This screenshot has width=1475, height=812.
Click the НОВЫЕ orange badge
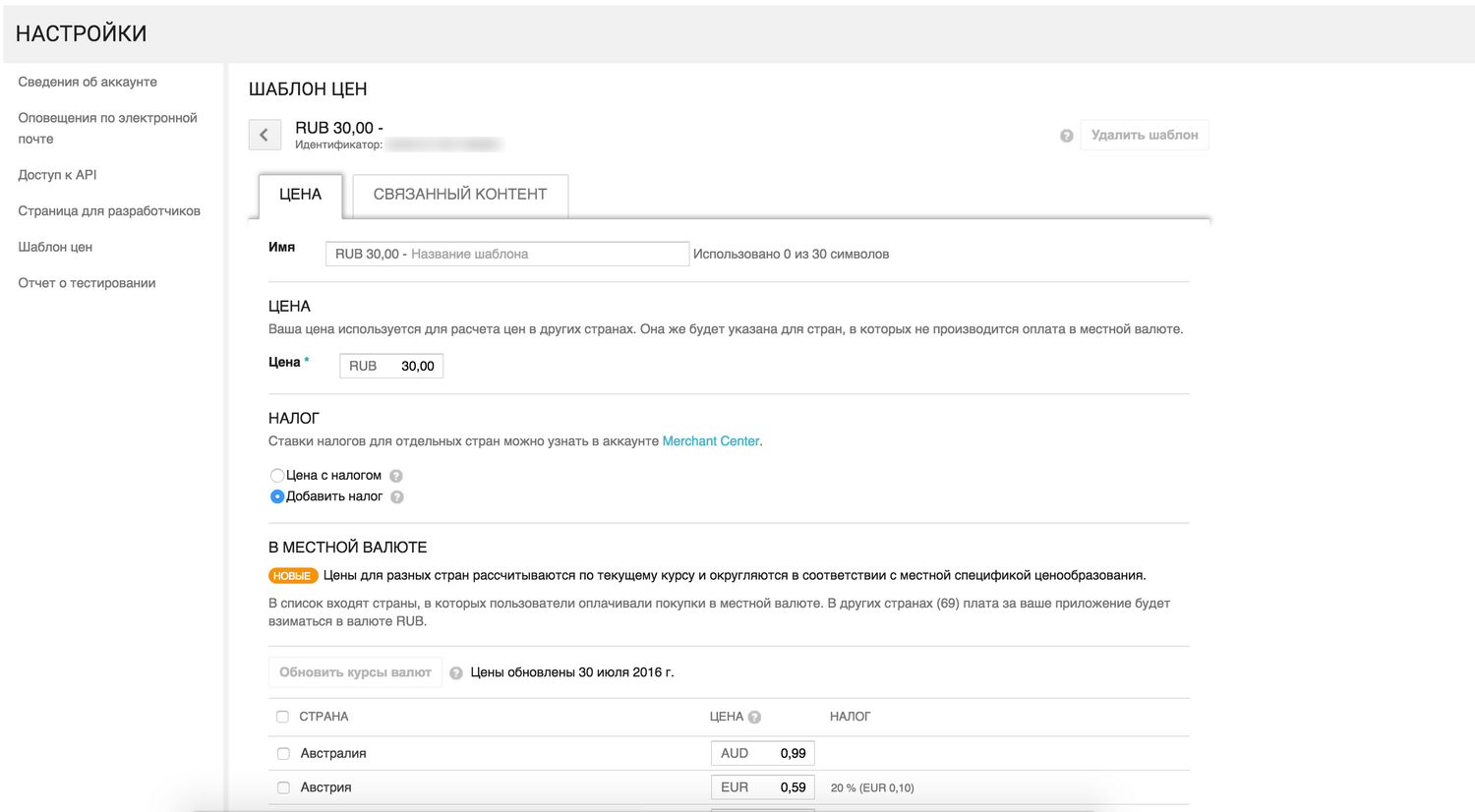tap(292, 576)
